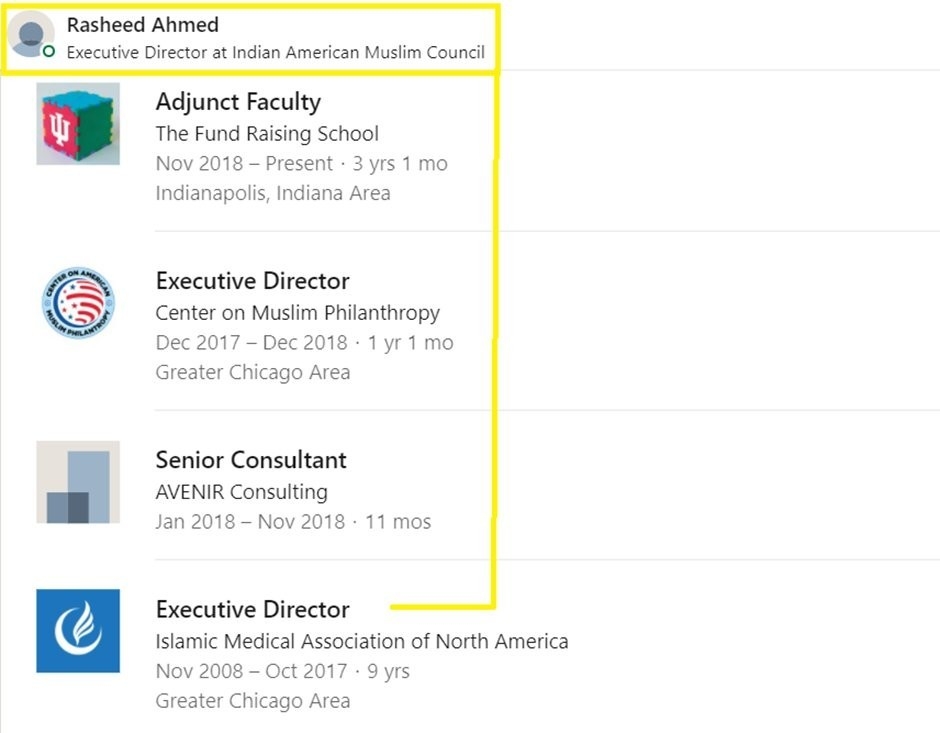Click the Fund Raising School logo
The width and height of the screenshot is (940, 733).
pyautogui.click(x=78, y=124)
